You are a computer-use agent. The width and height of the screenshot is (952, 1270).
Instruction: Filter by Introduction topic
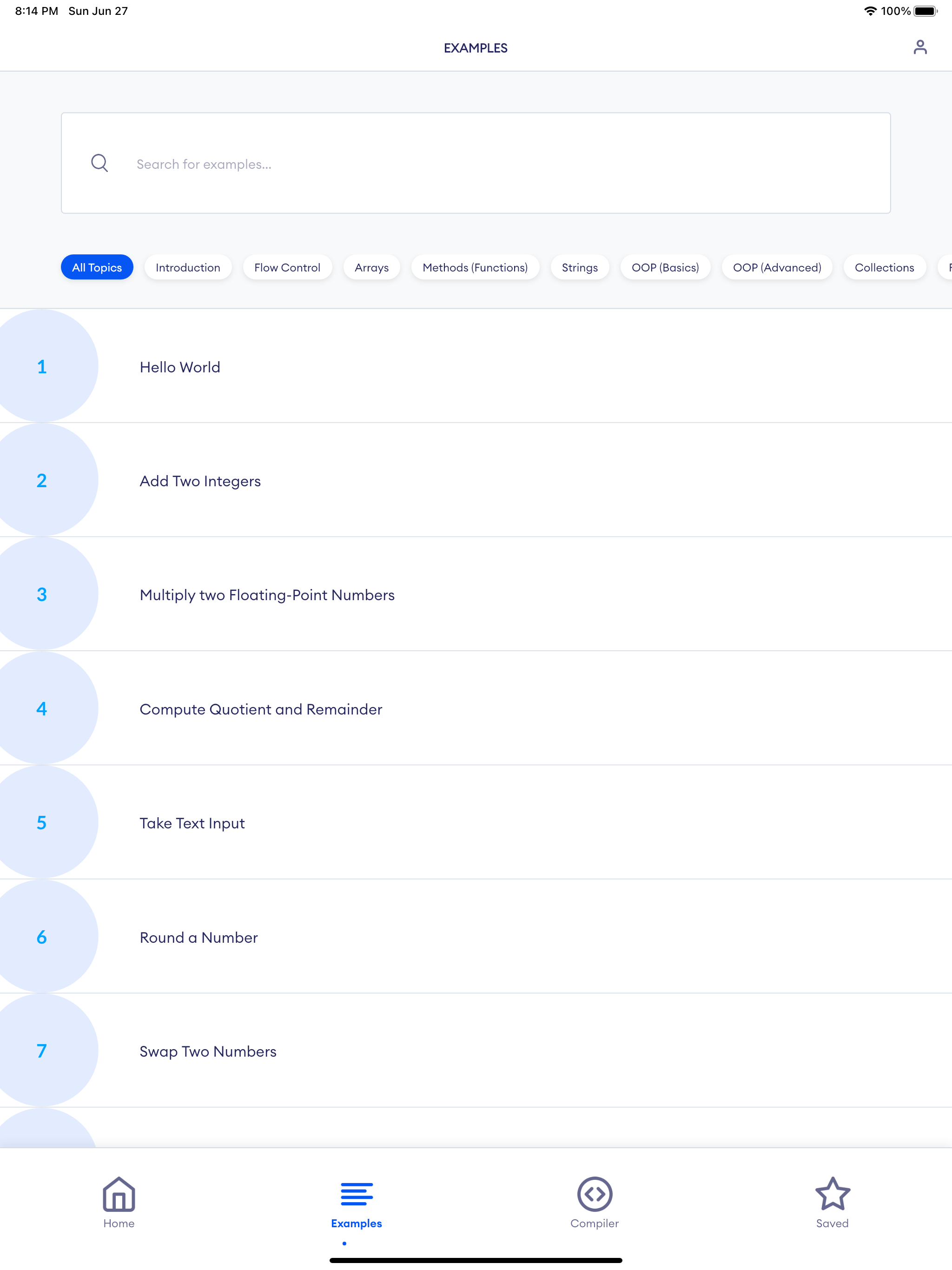coord(188,268)
